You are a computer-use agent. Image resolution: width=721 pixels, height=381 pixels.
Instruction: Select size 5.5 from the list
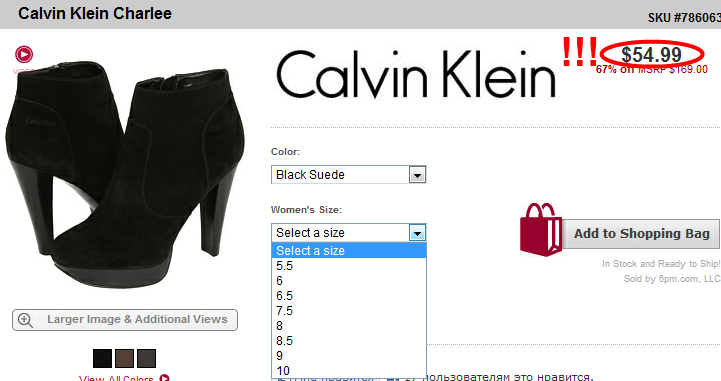coord(349,266)
